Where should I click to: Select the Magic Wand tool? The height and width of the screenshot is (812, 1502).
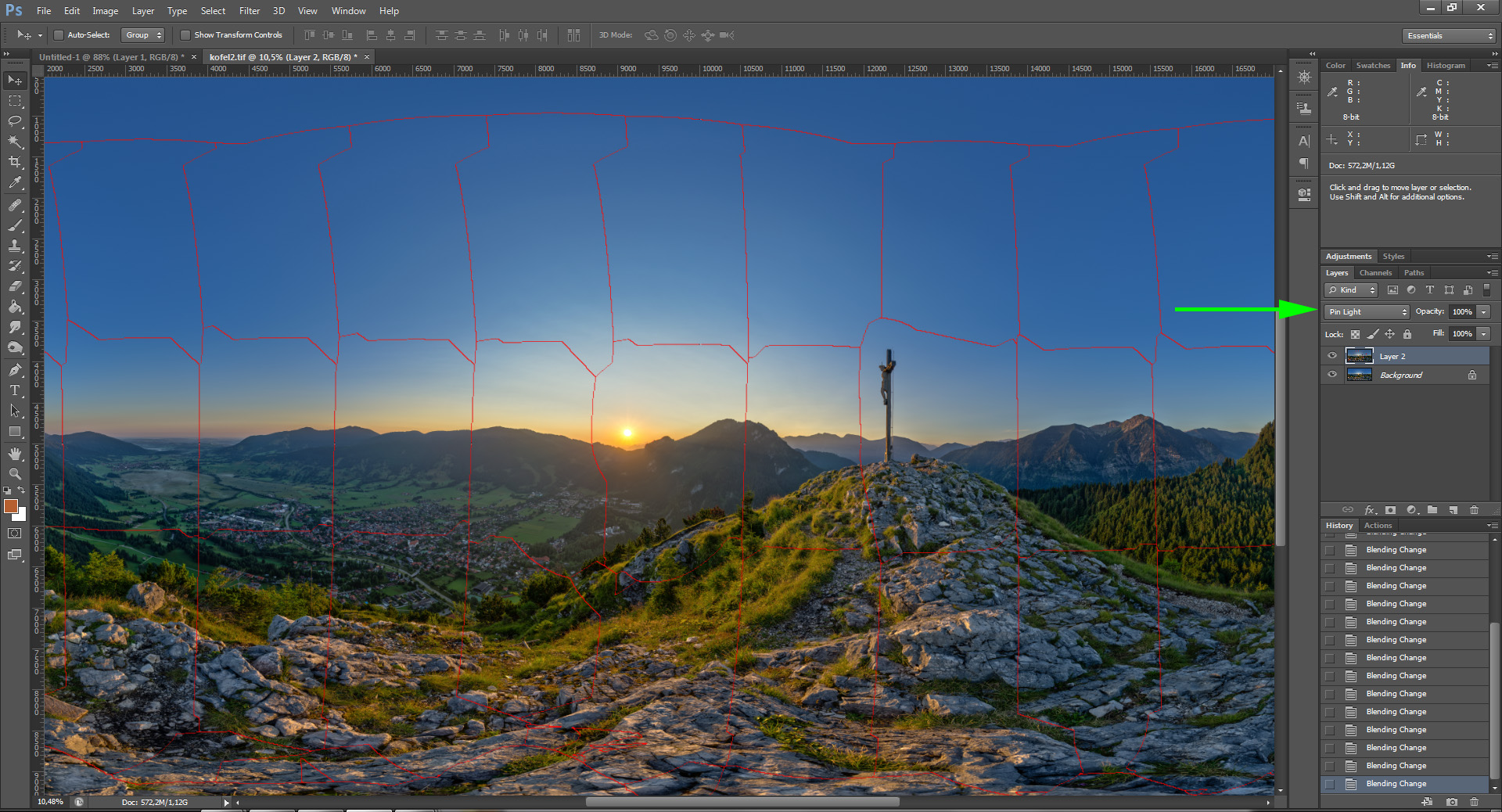(15, 142)
